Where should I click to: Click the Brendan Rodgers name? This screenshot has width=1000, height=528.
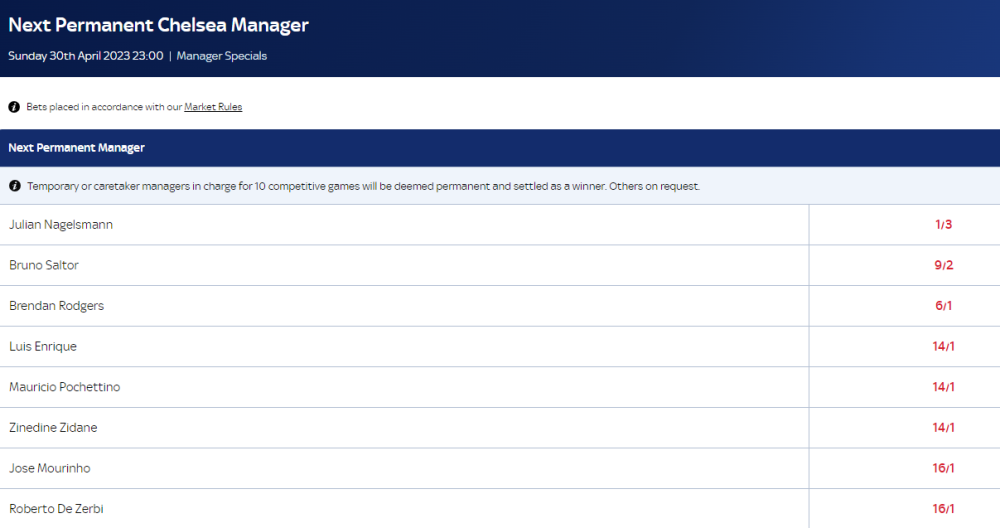click(x=56, y=306)
